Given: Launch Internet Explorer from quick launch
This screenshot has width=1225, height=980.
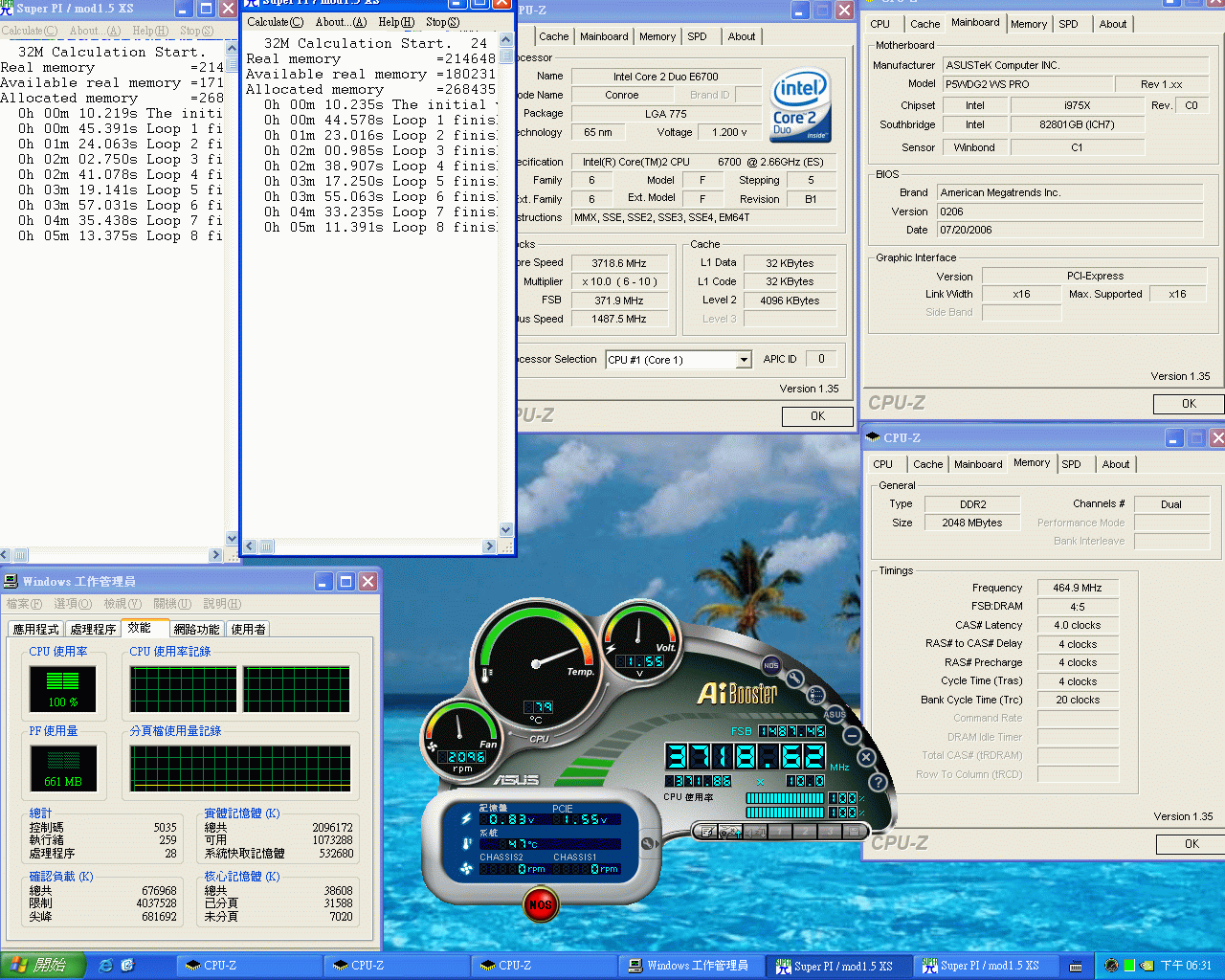Looking at the screenshot, I should 106,966.
